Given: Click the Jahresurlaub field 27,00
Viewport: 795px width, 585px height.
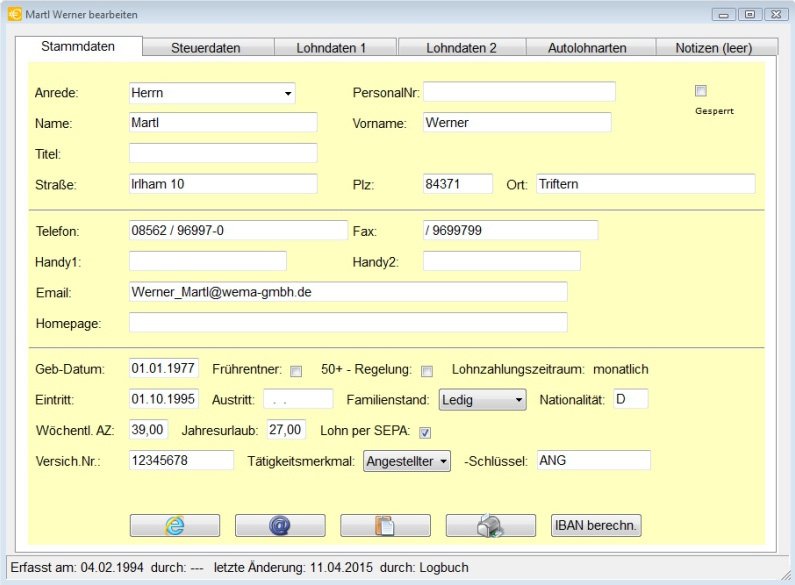Looking at the screenshot, I should pos(286,430).
